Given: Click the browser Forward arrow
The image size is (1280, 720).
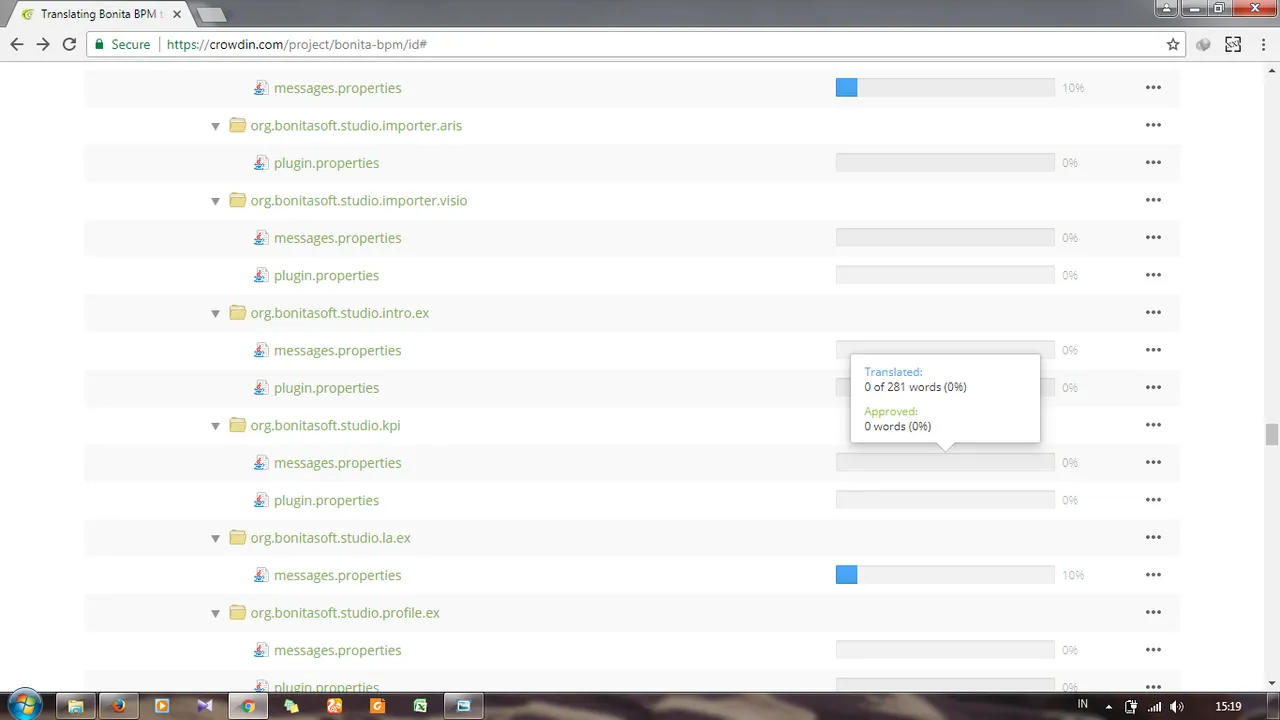Looking at the screenshot, I should click(43, 44).
